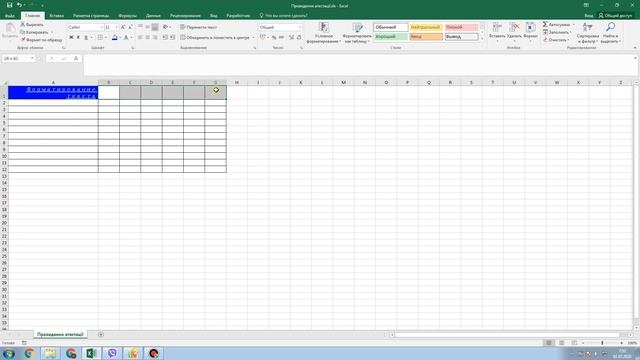Increase font size

tap(123, 27)
